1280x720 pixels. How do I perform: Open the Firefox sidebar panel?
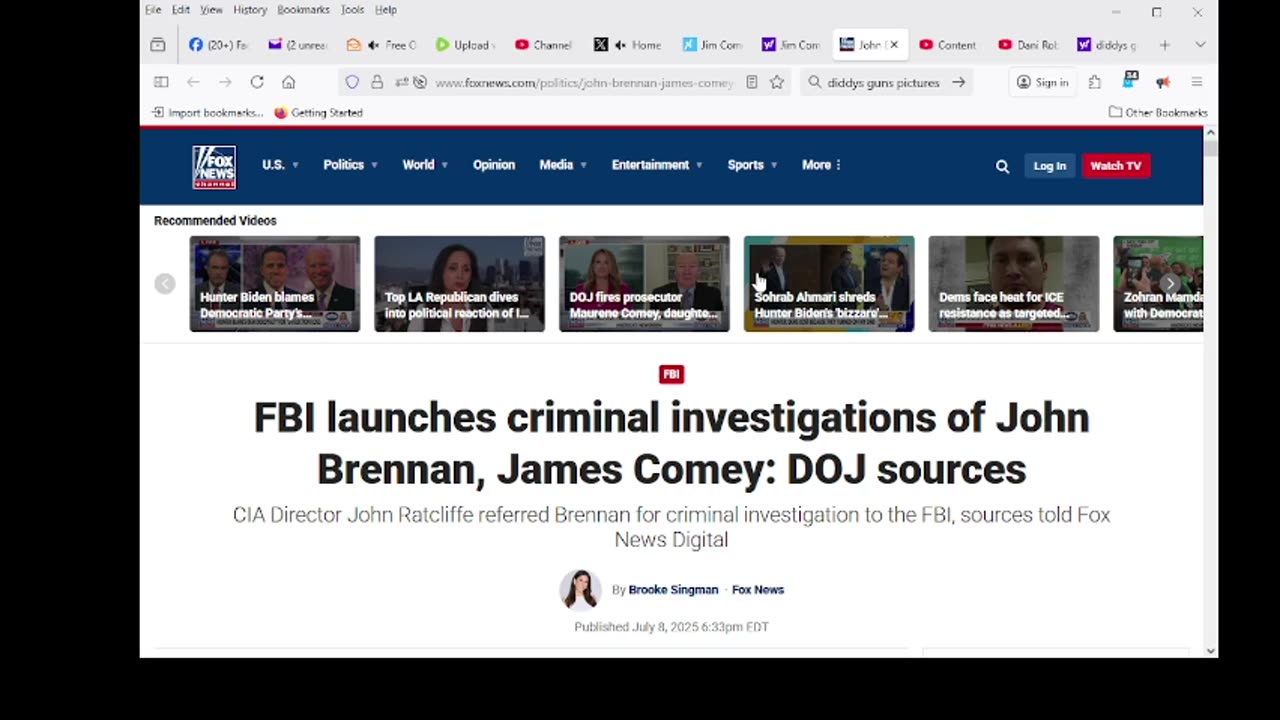coord(161,82)
